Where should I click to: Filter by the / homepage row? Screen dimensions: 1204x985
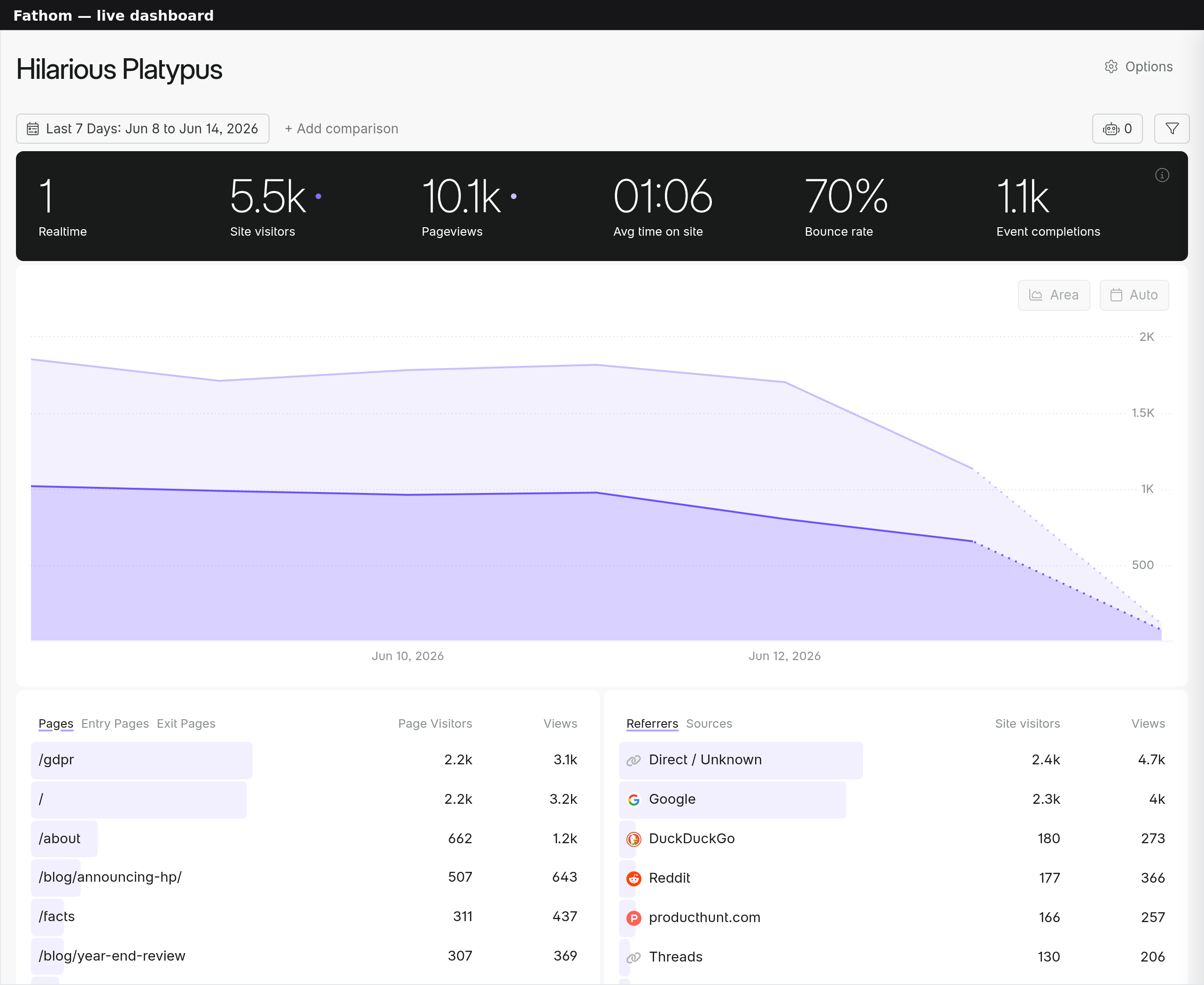point(308,800)
